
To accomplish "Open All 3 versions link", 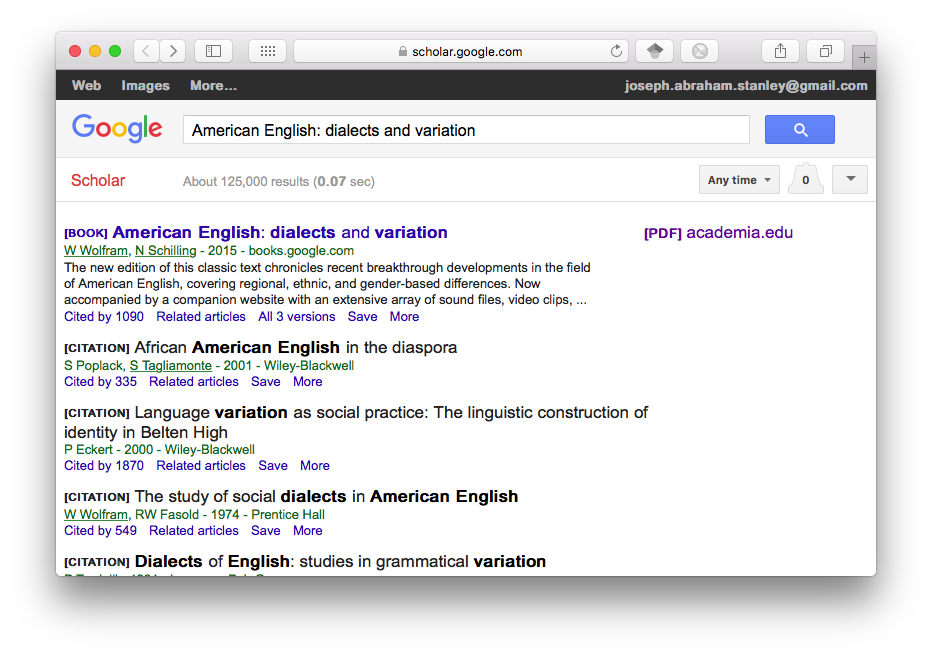I will (297, 317).
